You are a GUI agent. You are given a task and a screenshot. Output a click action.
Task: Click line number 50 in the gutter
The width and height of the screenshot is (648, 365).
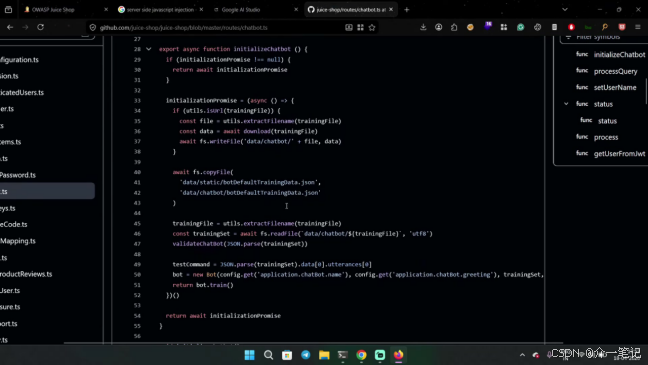137,275
